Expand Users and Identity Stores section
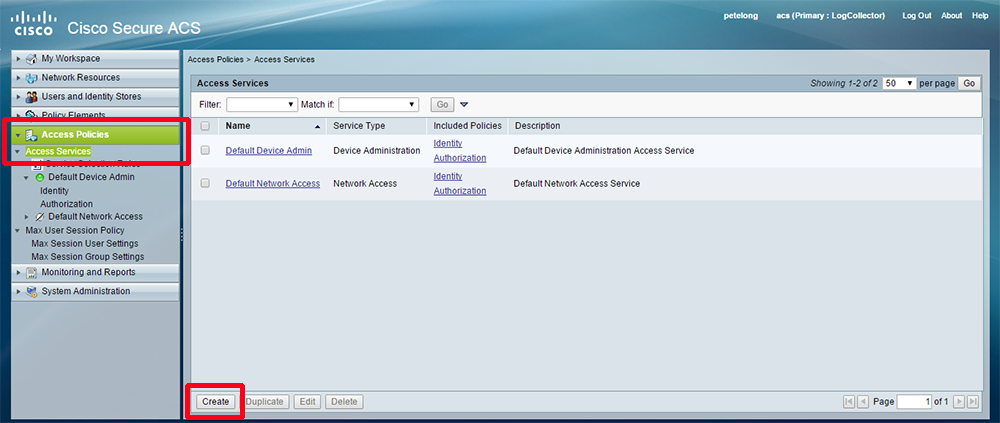1000x423 pixels. pyautogui.click(x=19, y=97)
